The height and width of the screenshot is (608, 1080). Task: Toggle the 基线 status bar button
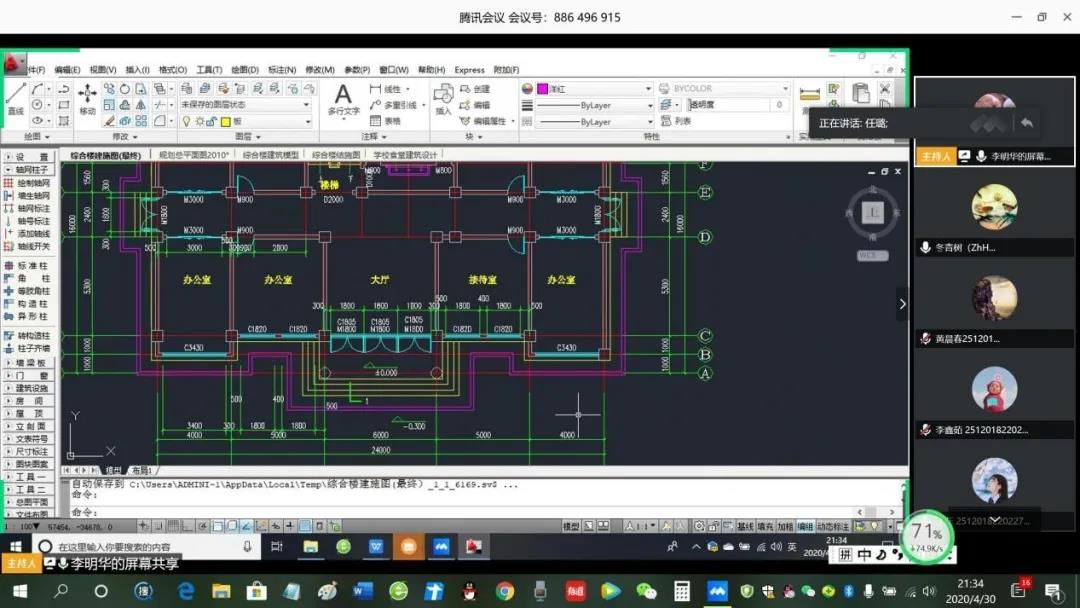745,526
